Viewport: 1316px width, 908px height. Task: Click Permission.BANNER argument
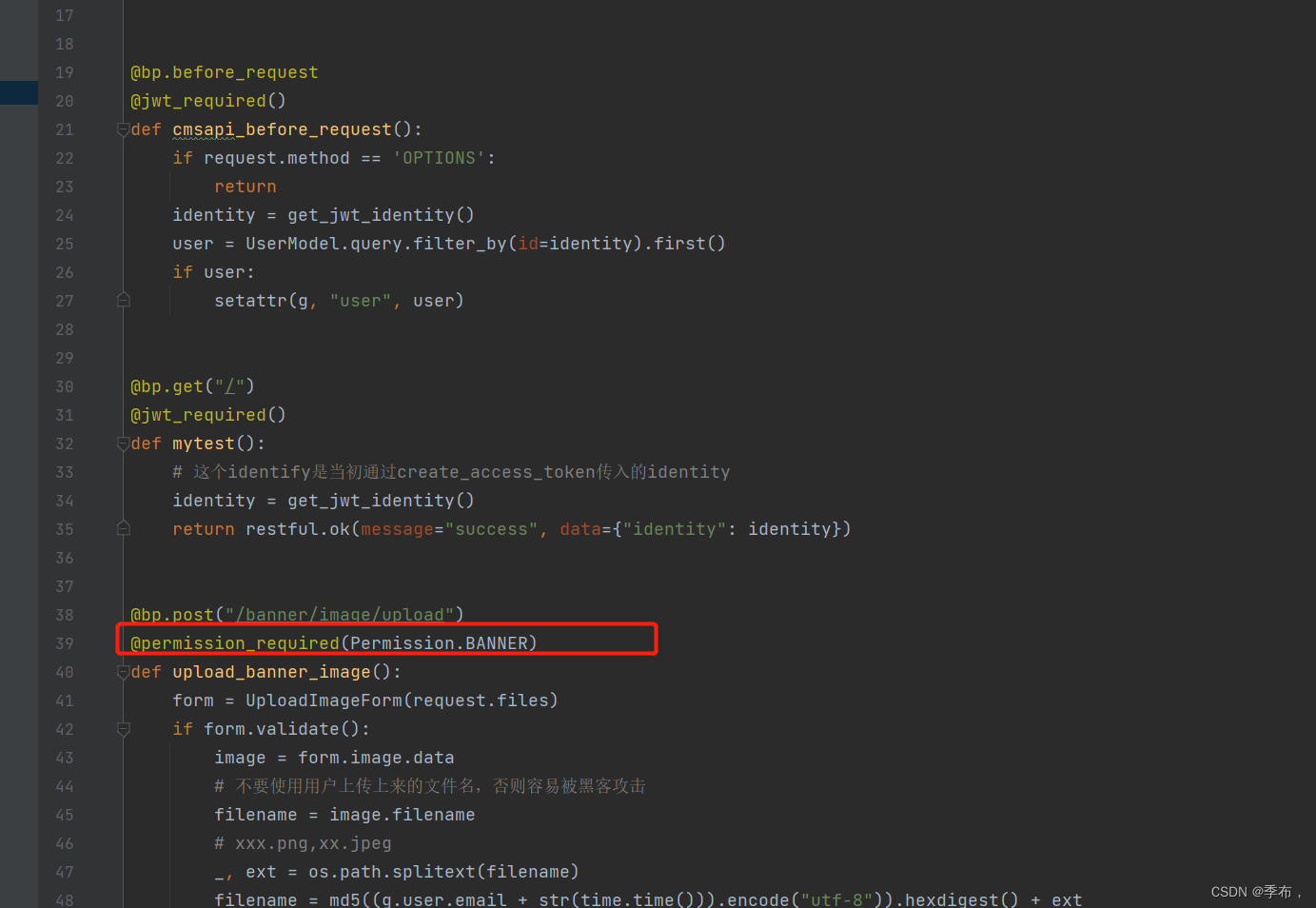(439, 643)
